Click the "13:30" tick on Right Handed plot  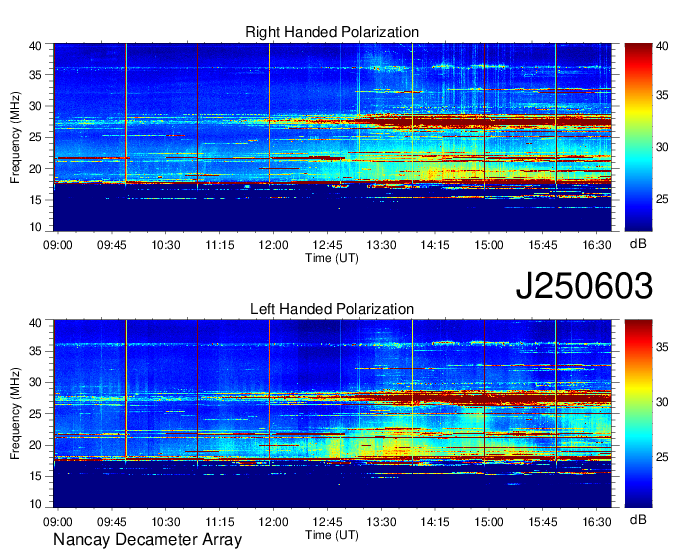(381, 245)
